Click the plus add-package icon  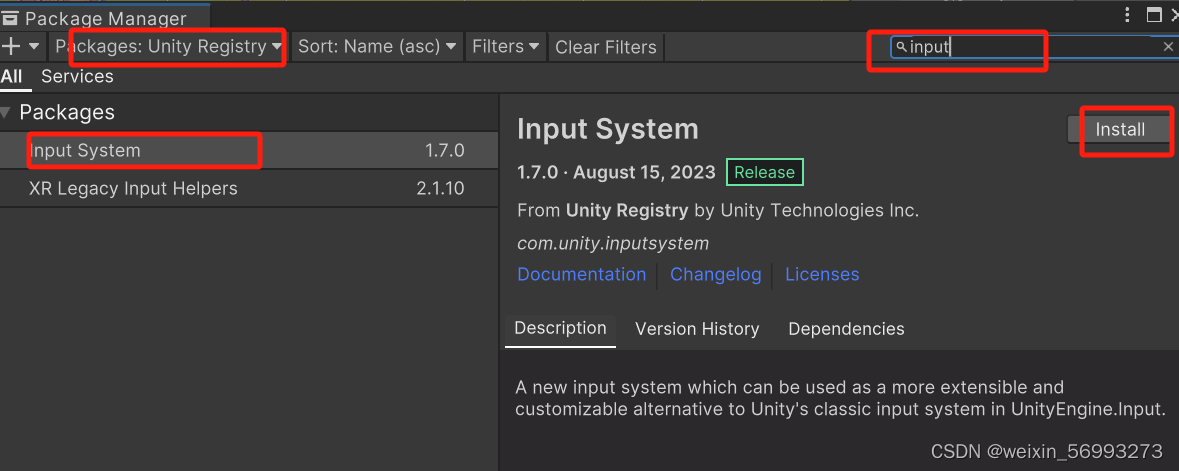click(11, 47)
